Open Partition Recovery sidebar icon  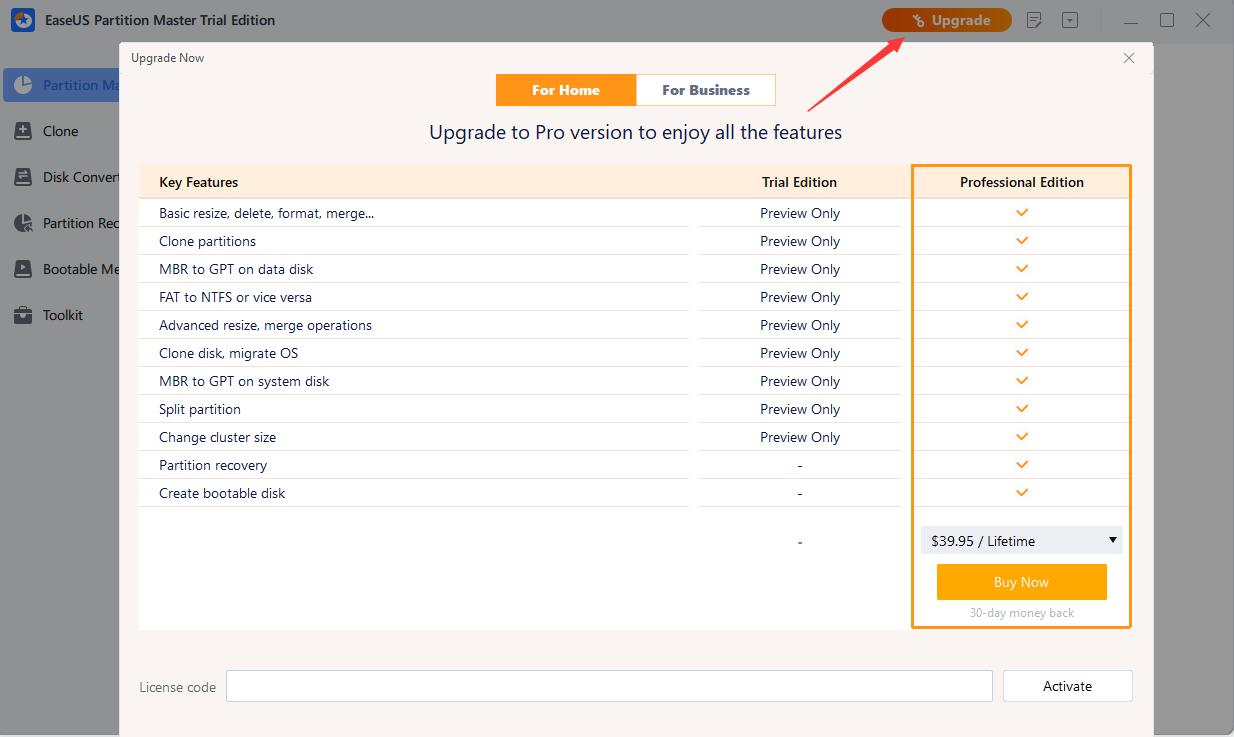tap(24, 223)
